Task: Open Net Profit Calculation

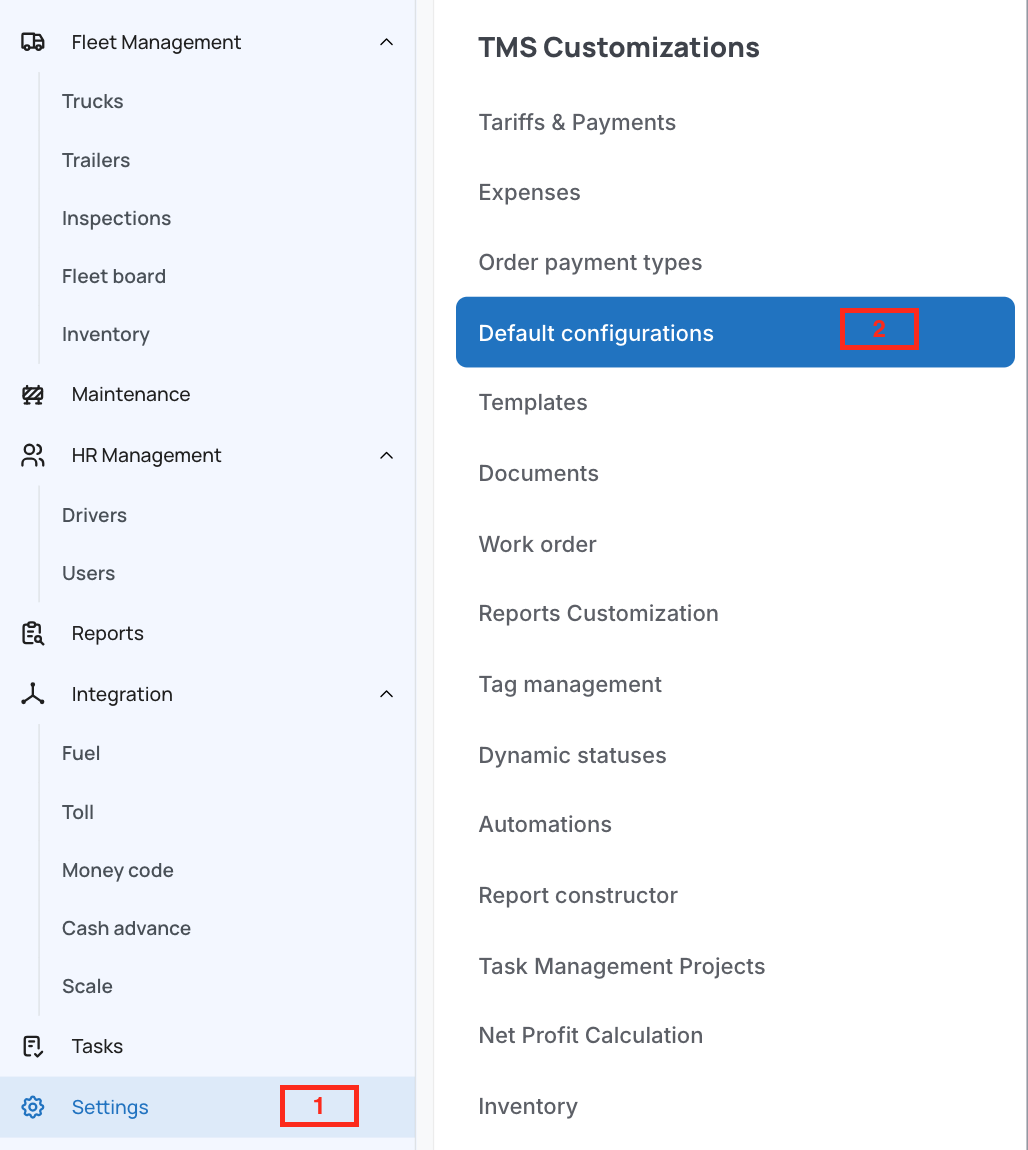Action: pos(591,1035)
